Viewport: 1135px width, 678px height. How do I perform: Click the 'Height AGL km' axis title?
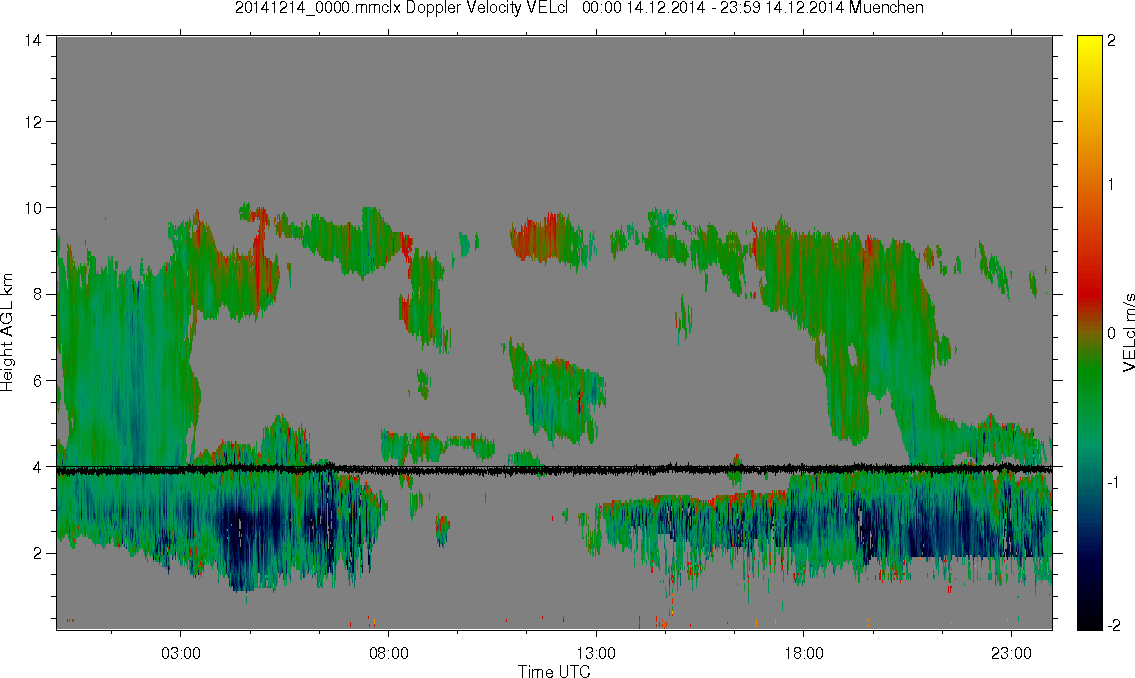7,333
